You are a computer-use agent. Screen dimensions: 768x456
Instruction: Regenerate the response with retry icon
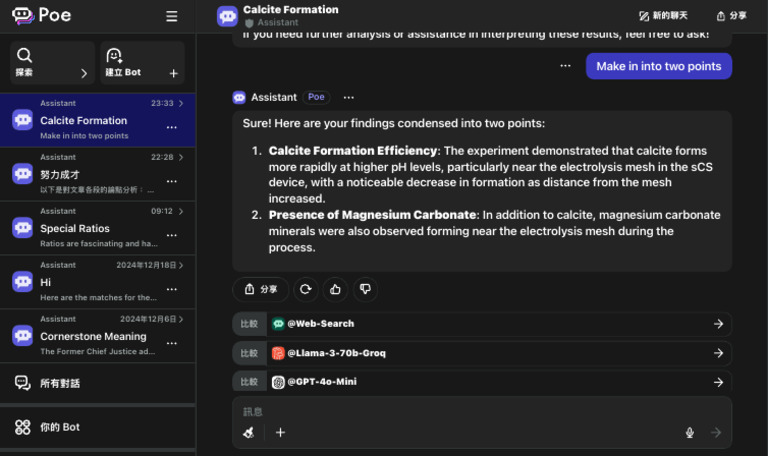point(306,289)
